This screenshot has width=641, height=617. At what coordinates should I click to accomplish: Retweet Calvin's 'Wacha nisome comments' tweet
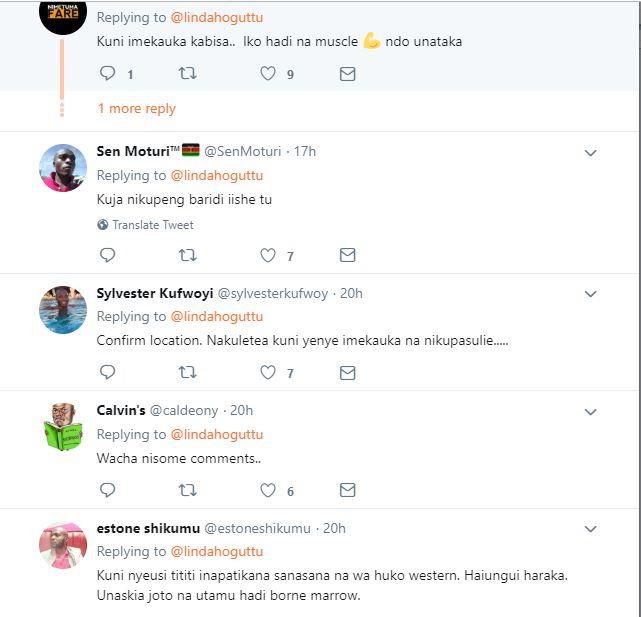(187, 490)
